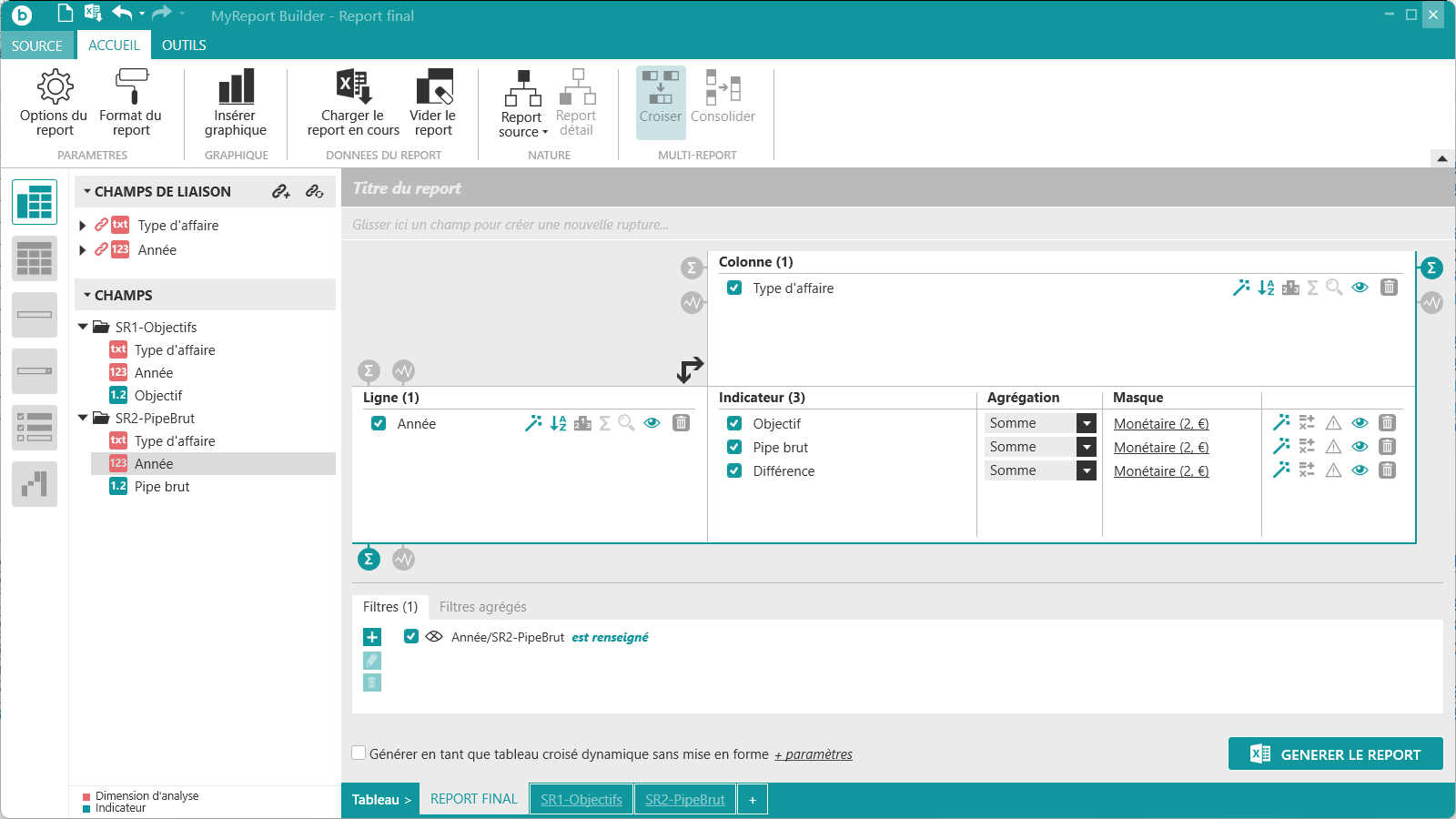Enable generate as pivot table checkbox

point(359,753)
